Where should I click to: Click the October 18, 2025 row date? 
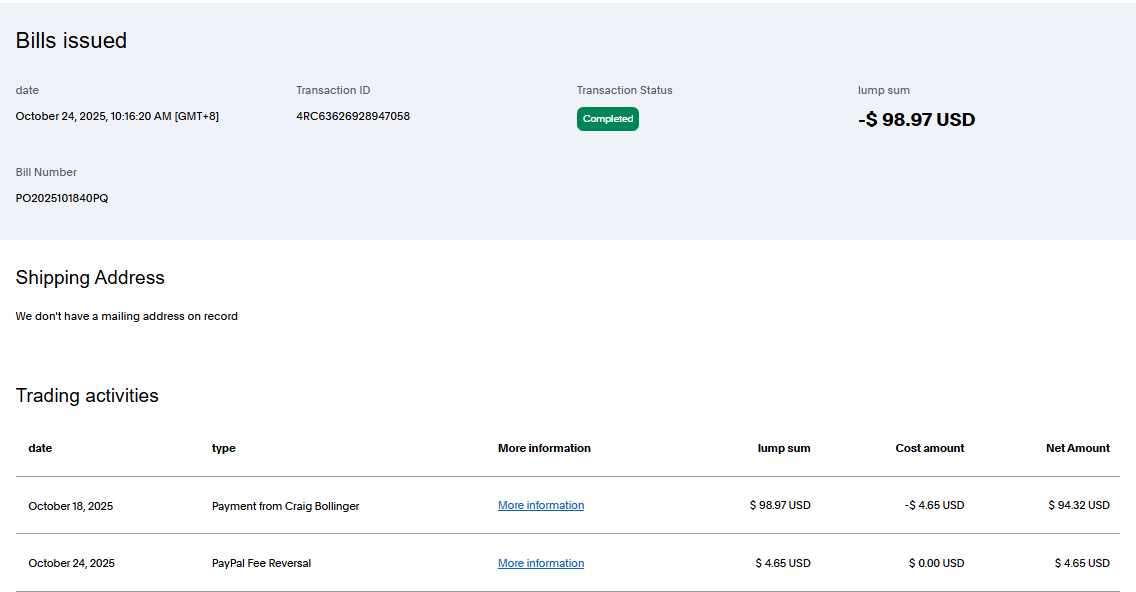click(70, 506)
